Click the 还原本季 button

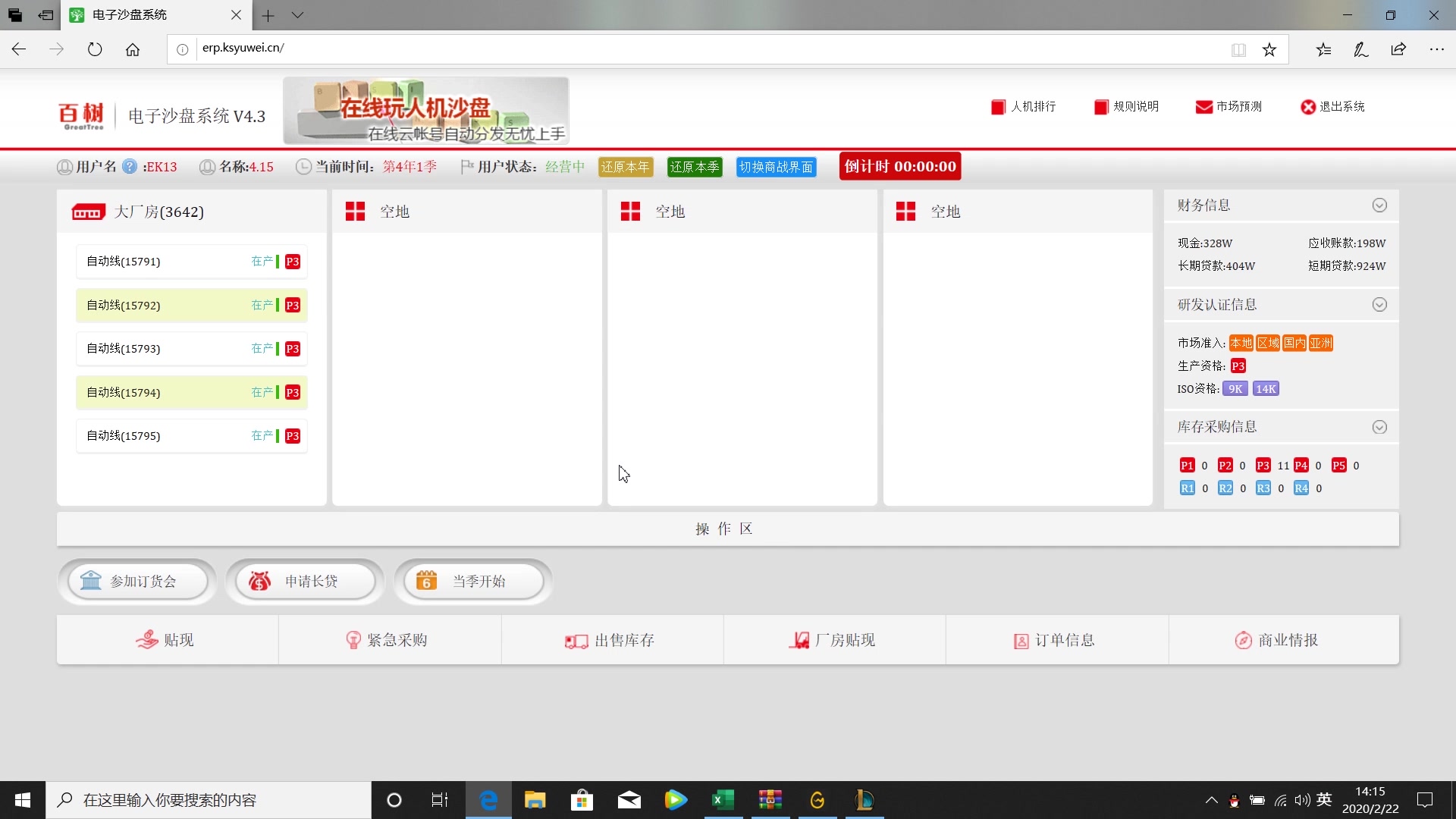(695, 167)
